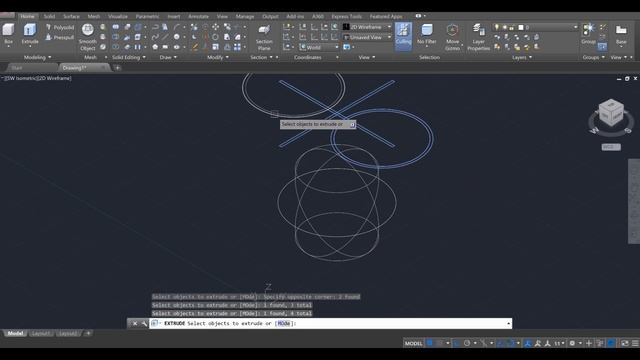
Task: Choose the Polysolid tool
Action: 60,27
